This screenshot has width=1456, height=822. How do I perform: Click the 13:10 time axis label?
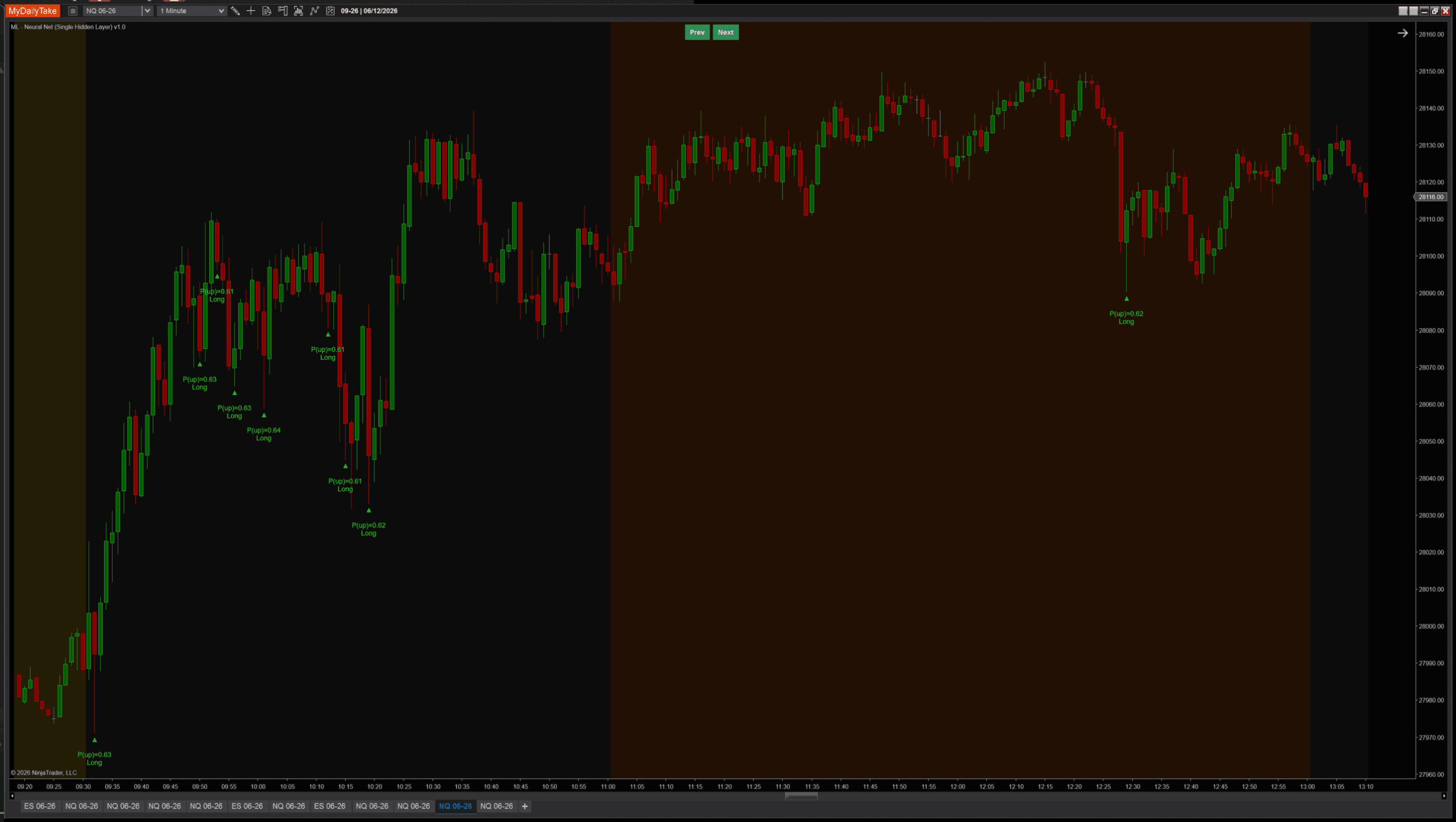(1366, 787)
